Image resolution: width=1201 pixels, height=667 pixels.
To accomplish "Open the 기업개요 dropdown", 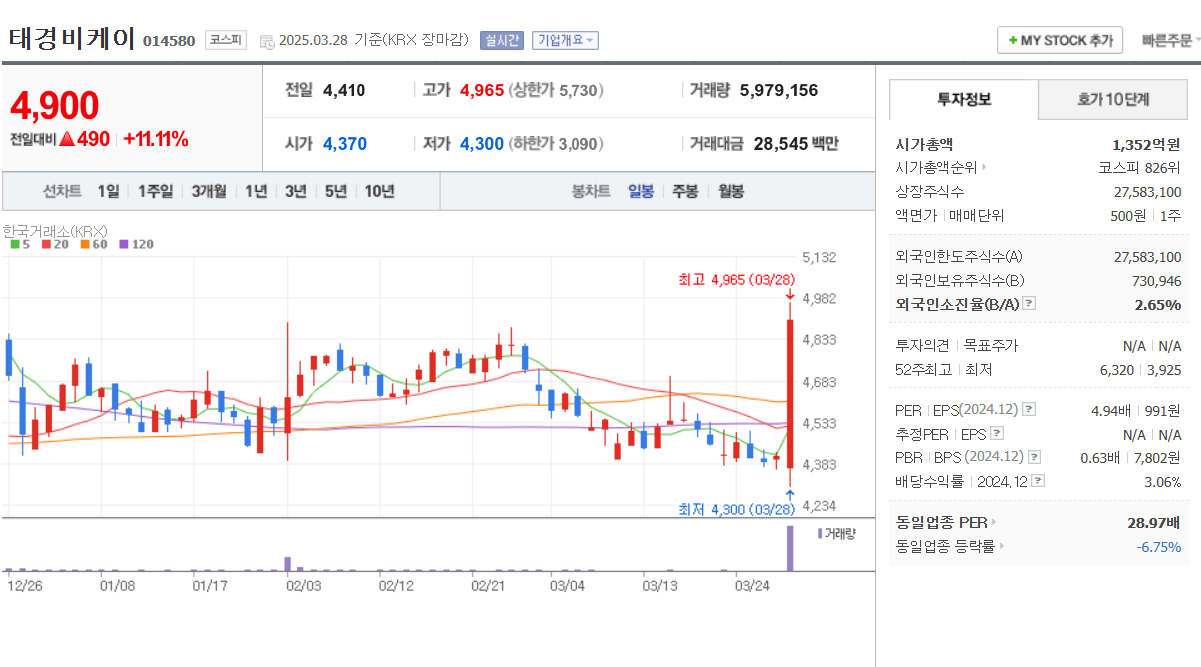I will point(565,40).
